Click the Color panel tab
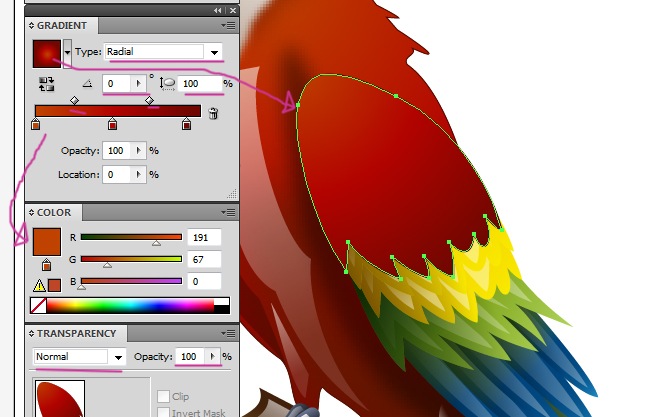Image resolution: width=650 pixels, height=417 pixels. (x=55, y=213)
